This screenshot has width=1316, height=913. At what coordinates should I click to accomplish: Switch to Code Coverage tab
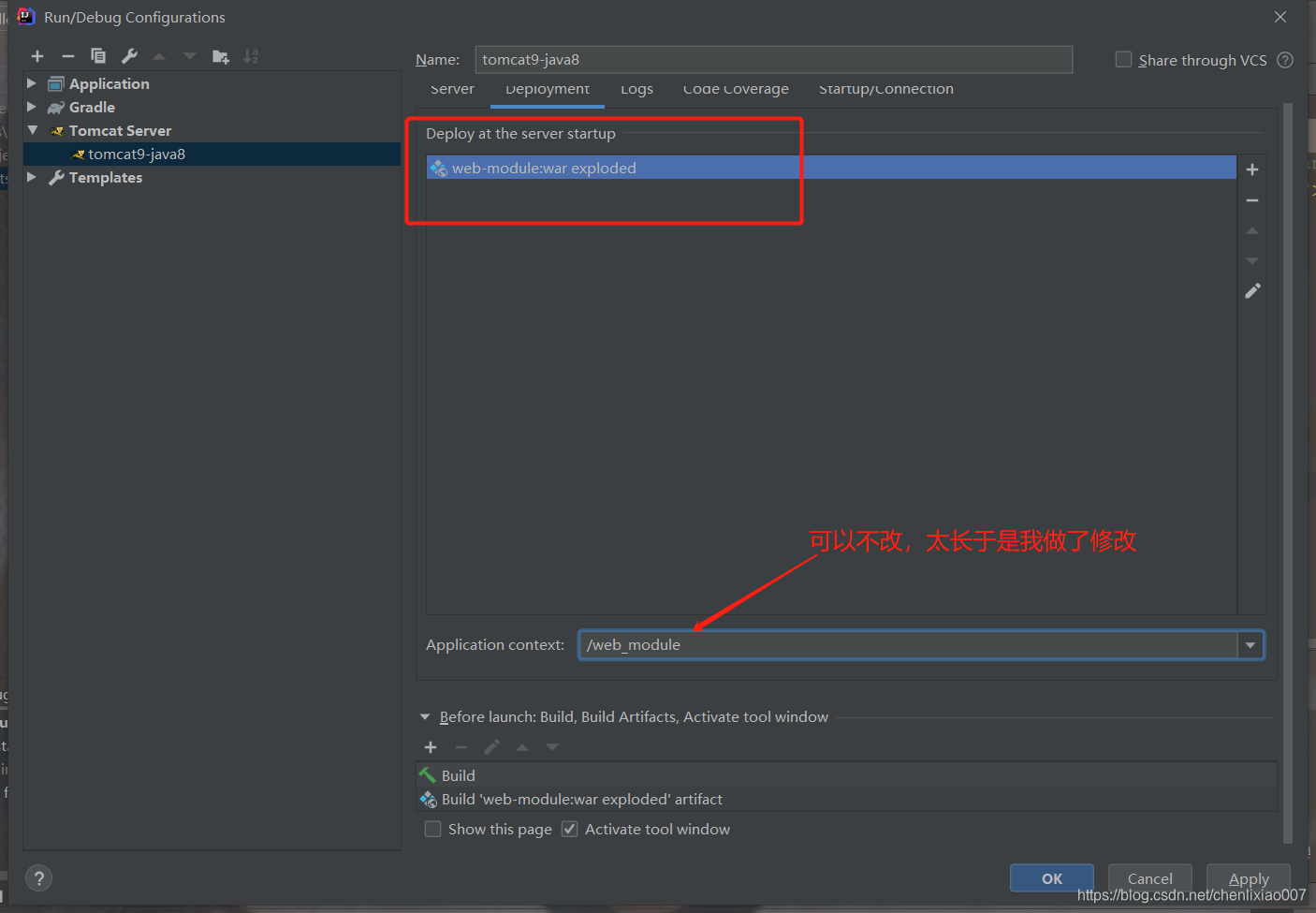(x=736, y=90)
